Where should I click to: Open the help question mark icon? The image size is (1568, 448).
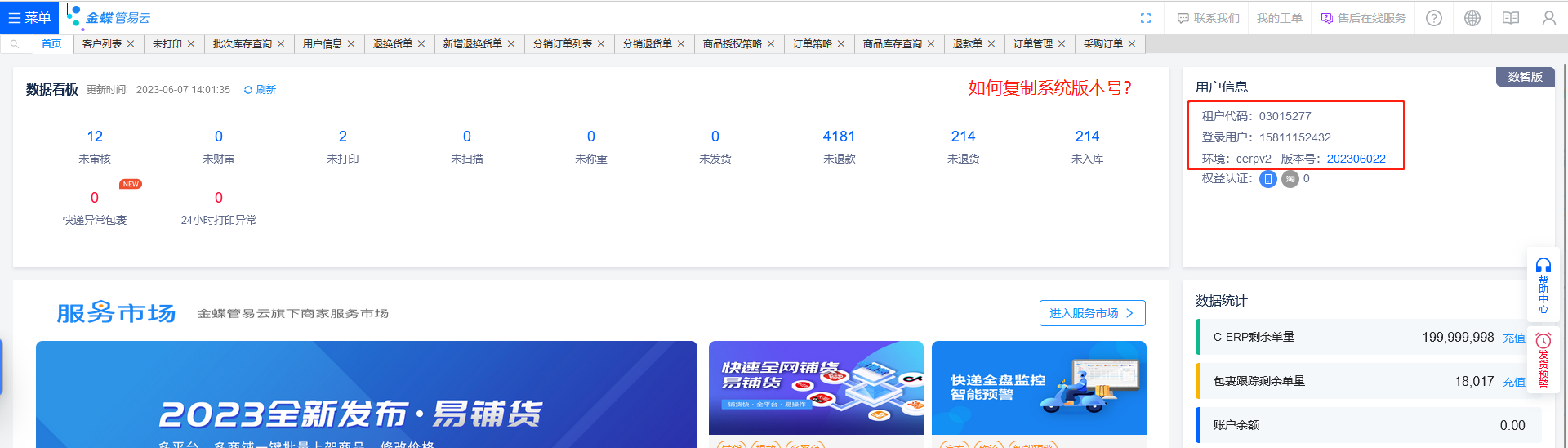(1434, 18)
